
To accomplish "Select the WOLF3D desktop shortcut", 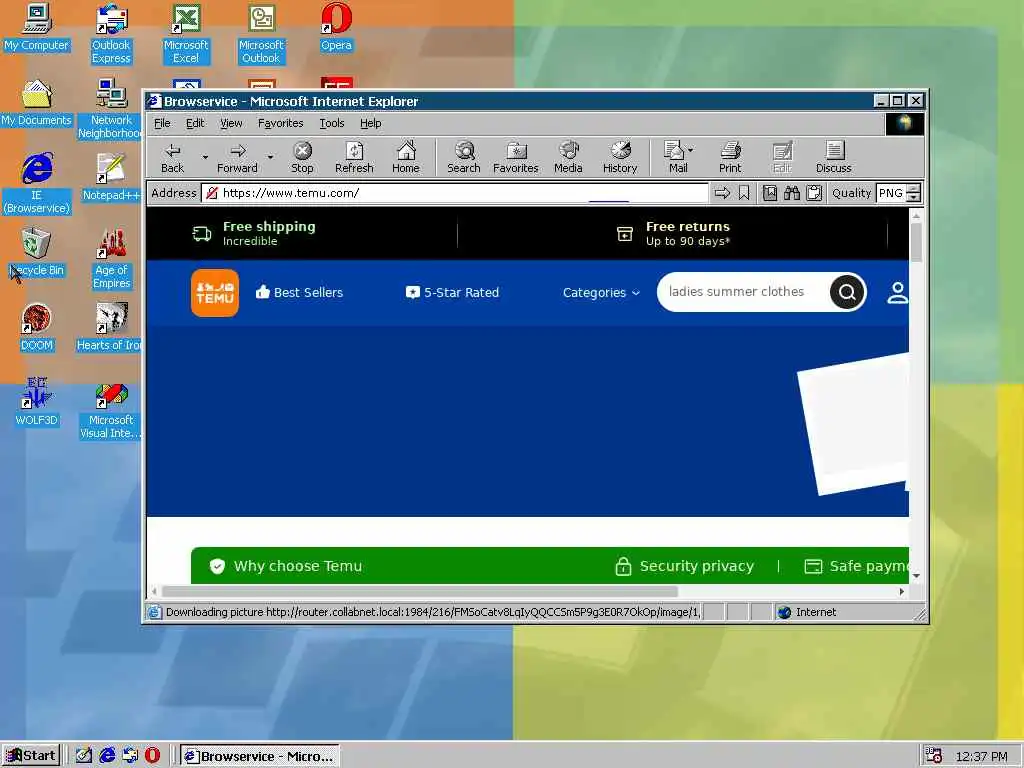I will pos(37,403).
